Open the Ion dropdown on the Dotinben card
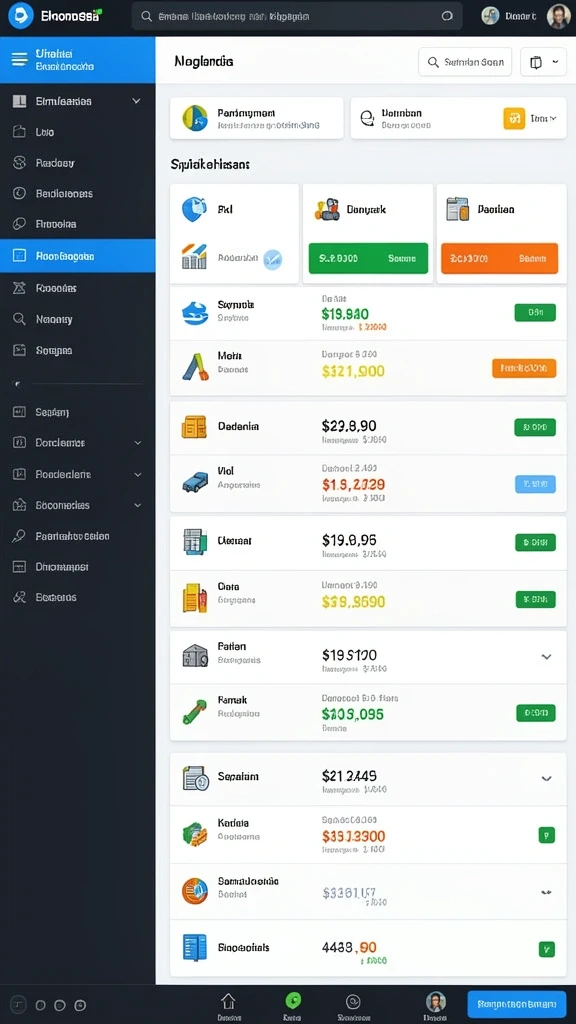The image size is (576, 1024). (543, 118)
